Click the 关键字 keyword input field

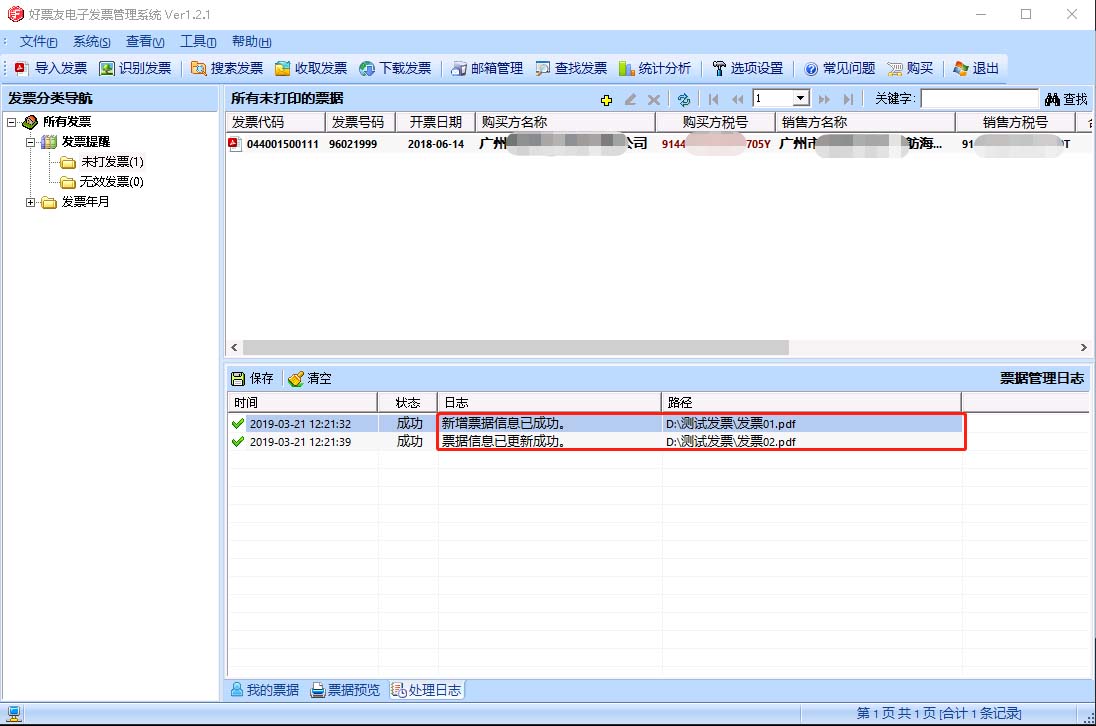[x=979, y=99]
